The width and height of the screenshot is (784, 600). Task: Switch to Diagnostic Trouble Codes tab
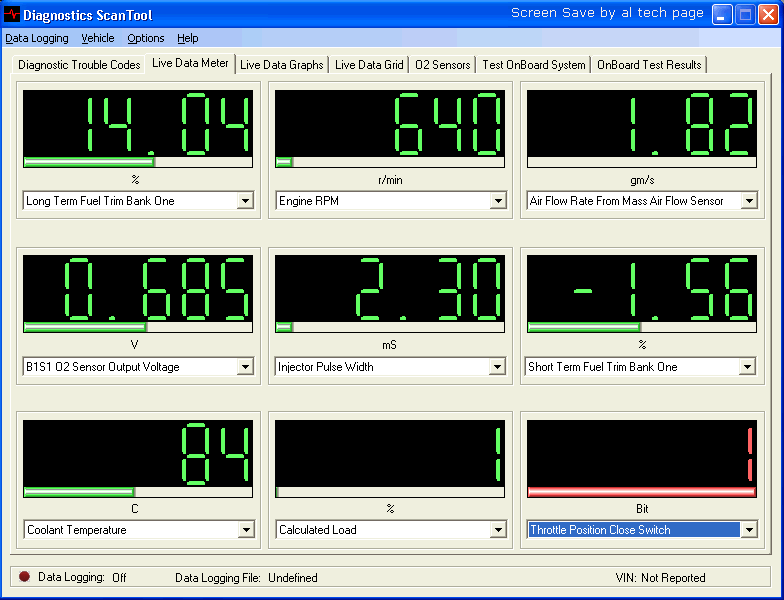click(79, 65)
